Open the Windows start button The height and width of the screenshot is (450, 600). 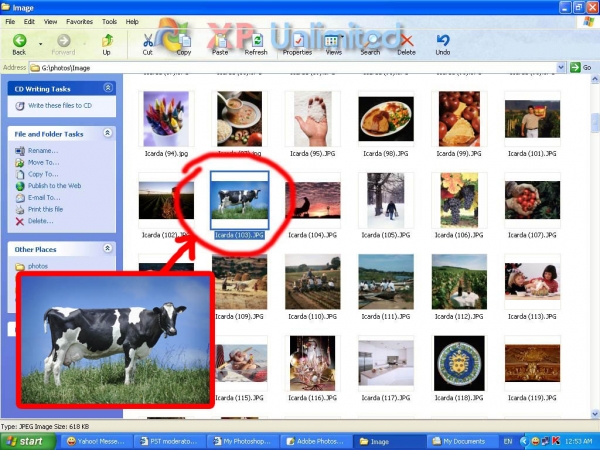[28, 442]
